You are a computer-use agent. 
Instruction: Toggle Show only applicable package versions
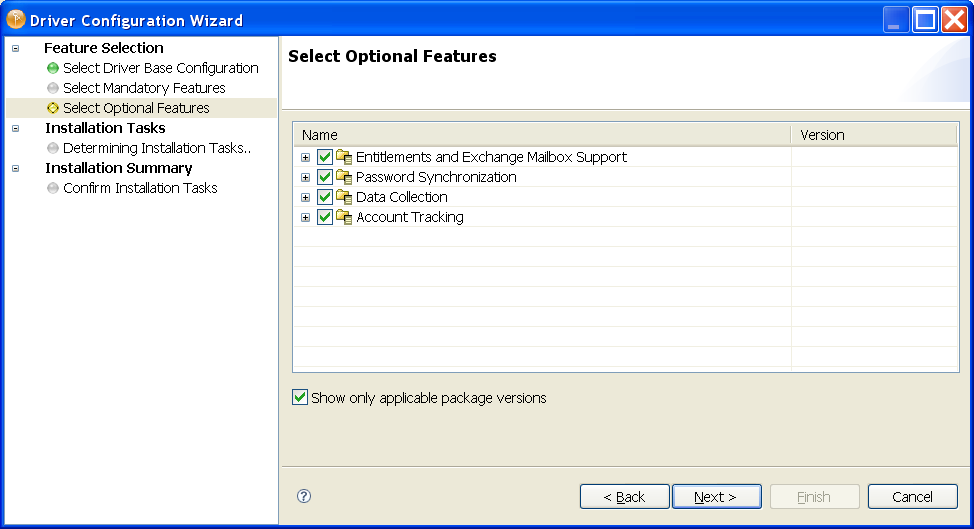coord(300,397)
